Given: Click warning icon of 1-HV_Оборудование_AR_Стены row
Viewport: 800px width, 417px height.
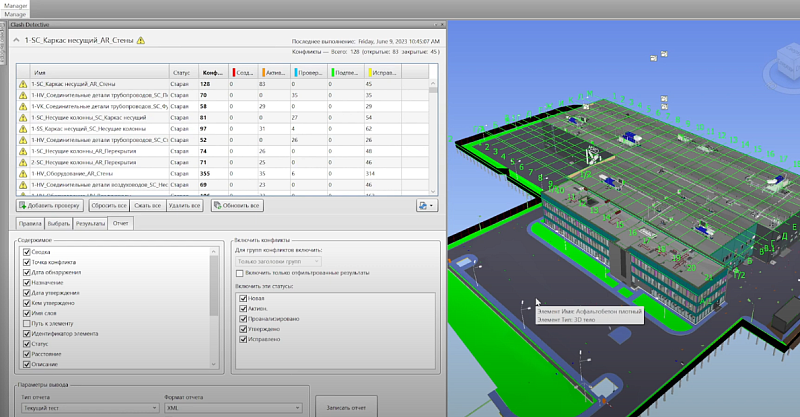Looking at the screenshot, I should pos(23,172).
